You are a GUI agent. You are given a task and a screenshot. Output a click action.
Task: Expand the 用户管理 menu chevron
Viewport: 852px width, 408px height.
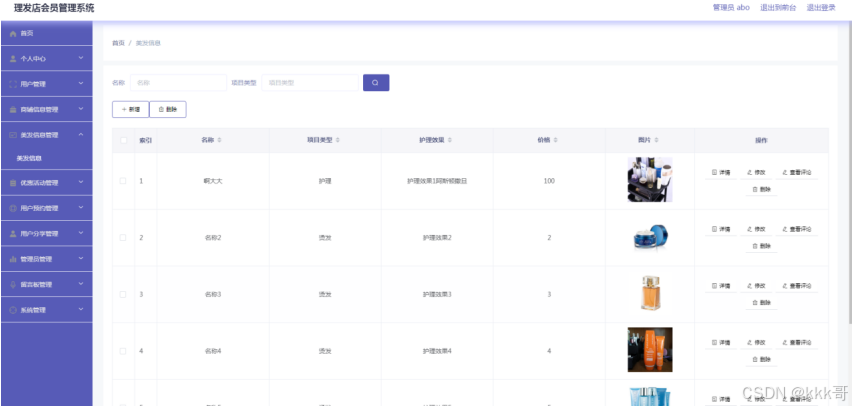(x=81, y=83)
